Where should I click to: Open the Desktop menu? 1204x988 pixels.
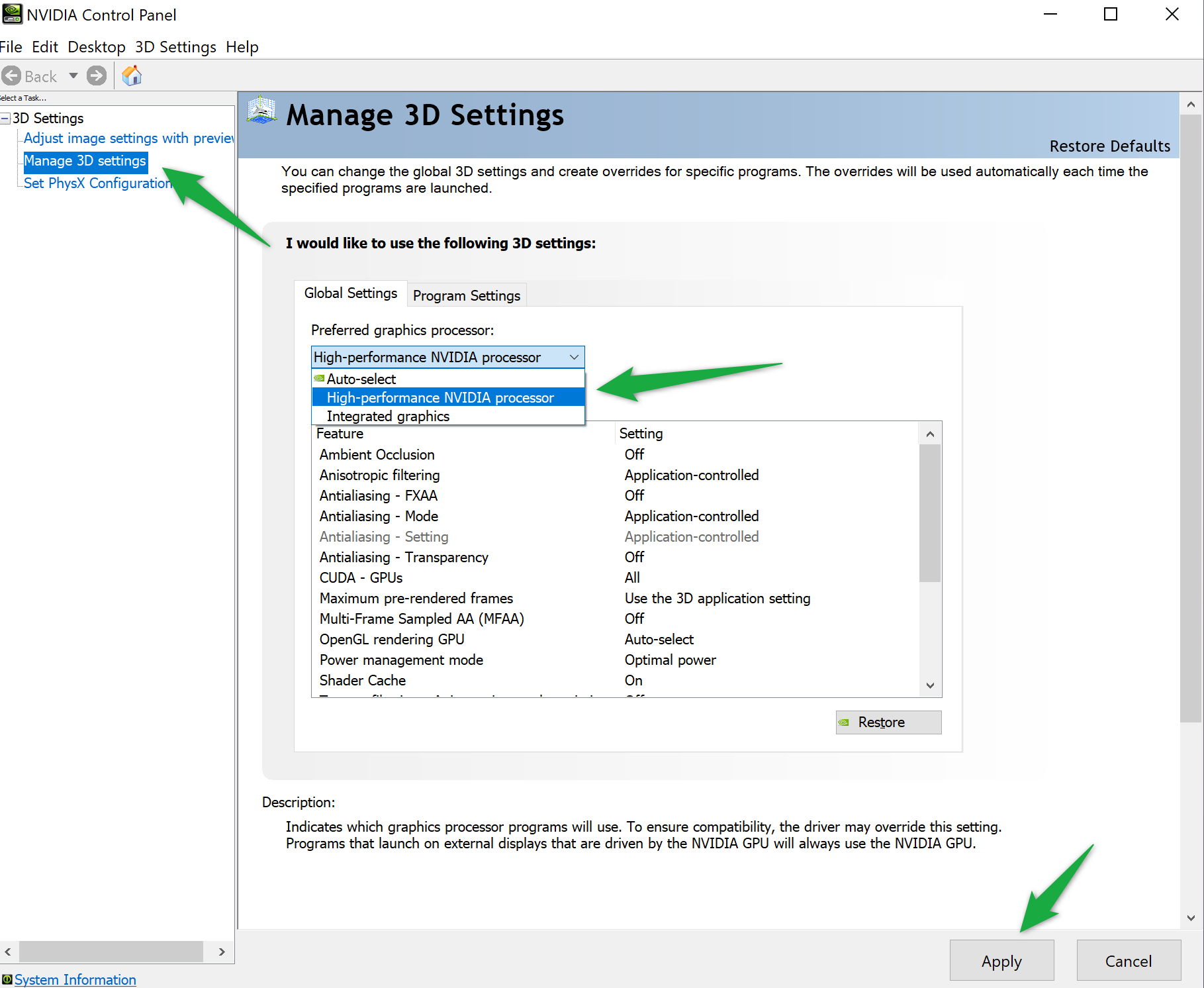[97, 47]
